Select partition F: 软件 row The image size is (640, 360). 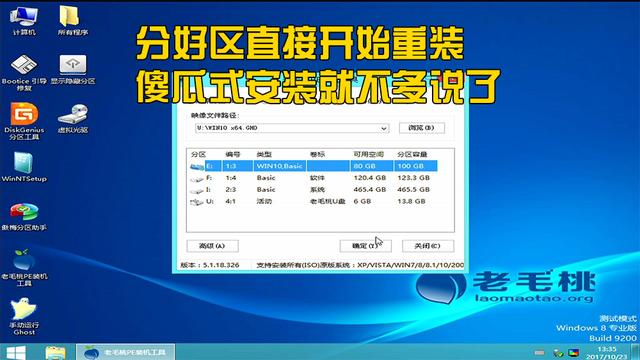[313, 178]
